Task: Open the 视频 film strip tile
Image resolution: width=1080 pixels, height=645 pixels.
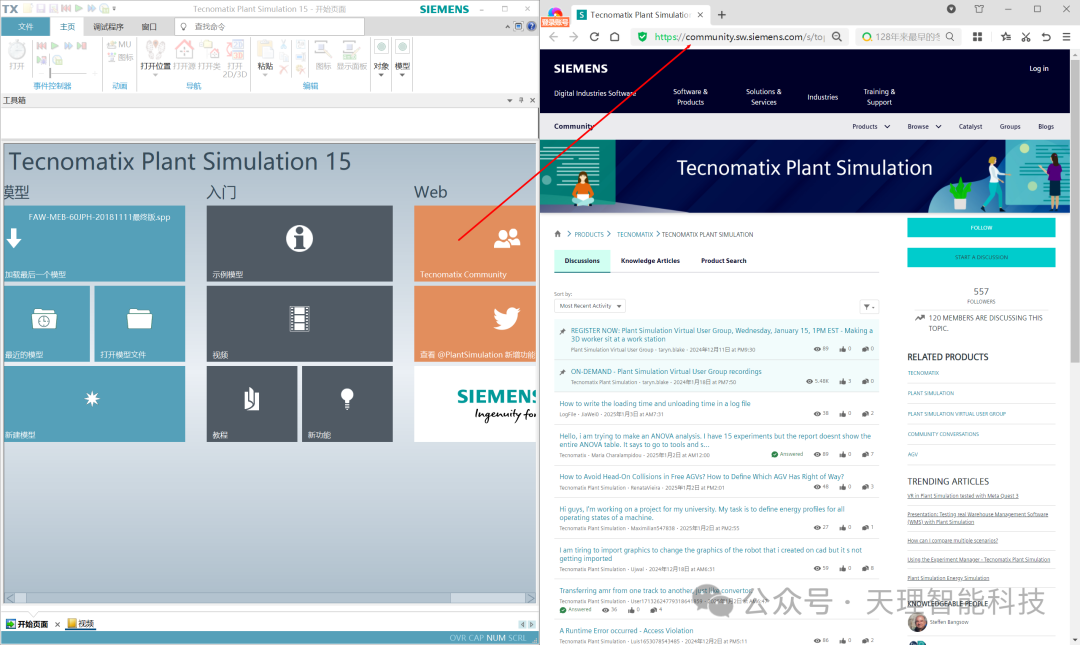Action: 300,324
